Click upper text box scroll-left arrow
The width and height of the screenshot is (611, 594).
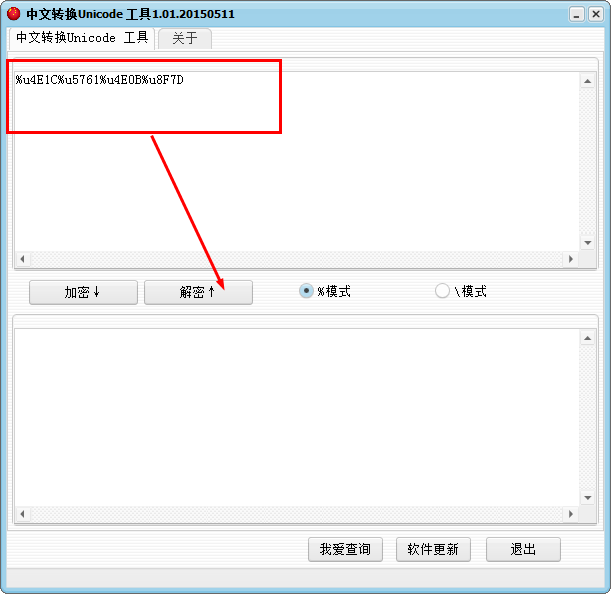click(x=23, y=259)
